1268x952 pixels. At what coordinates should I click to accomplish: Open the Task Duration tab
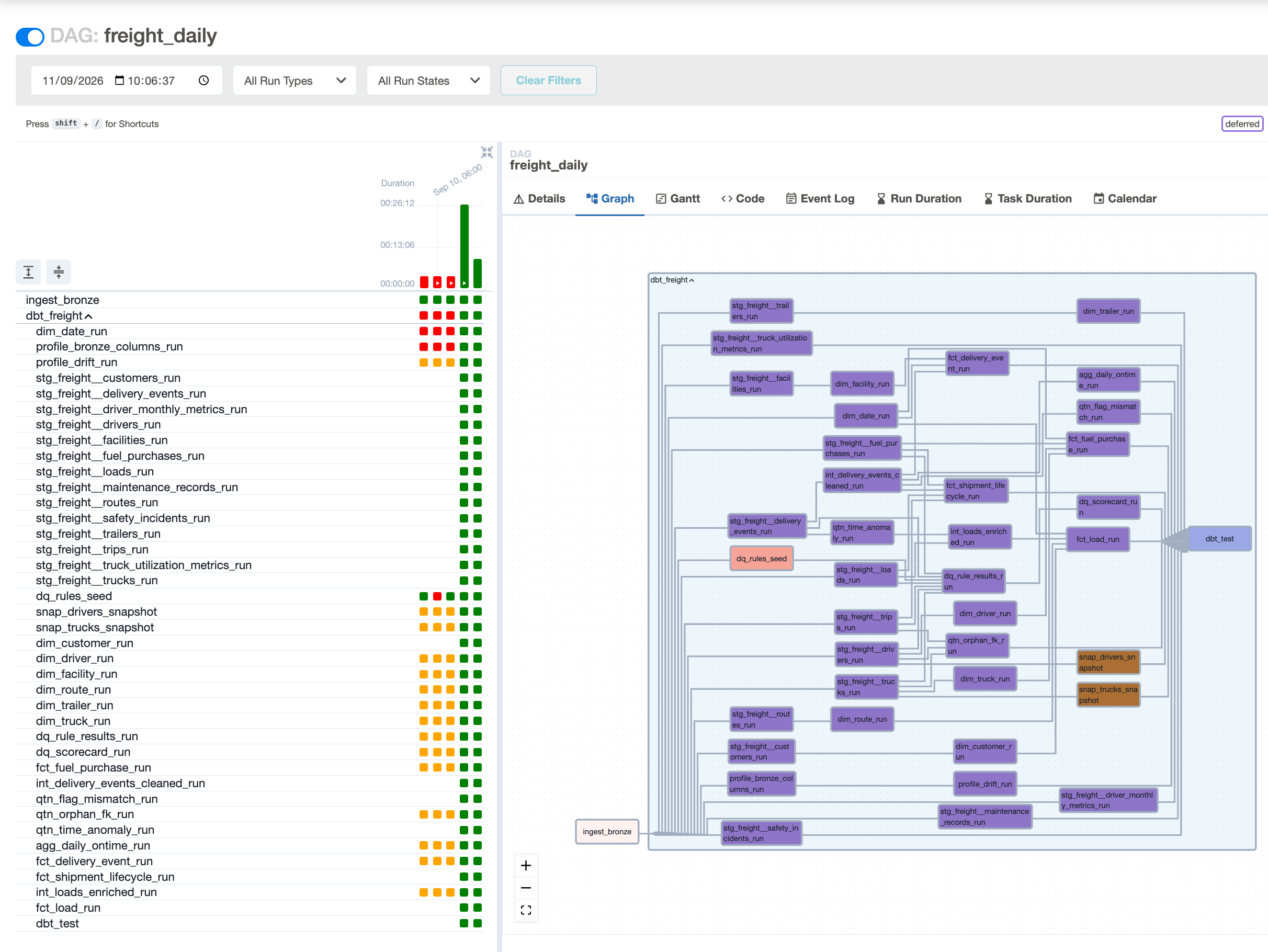pos(1027,198)
